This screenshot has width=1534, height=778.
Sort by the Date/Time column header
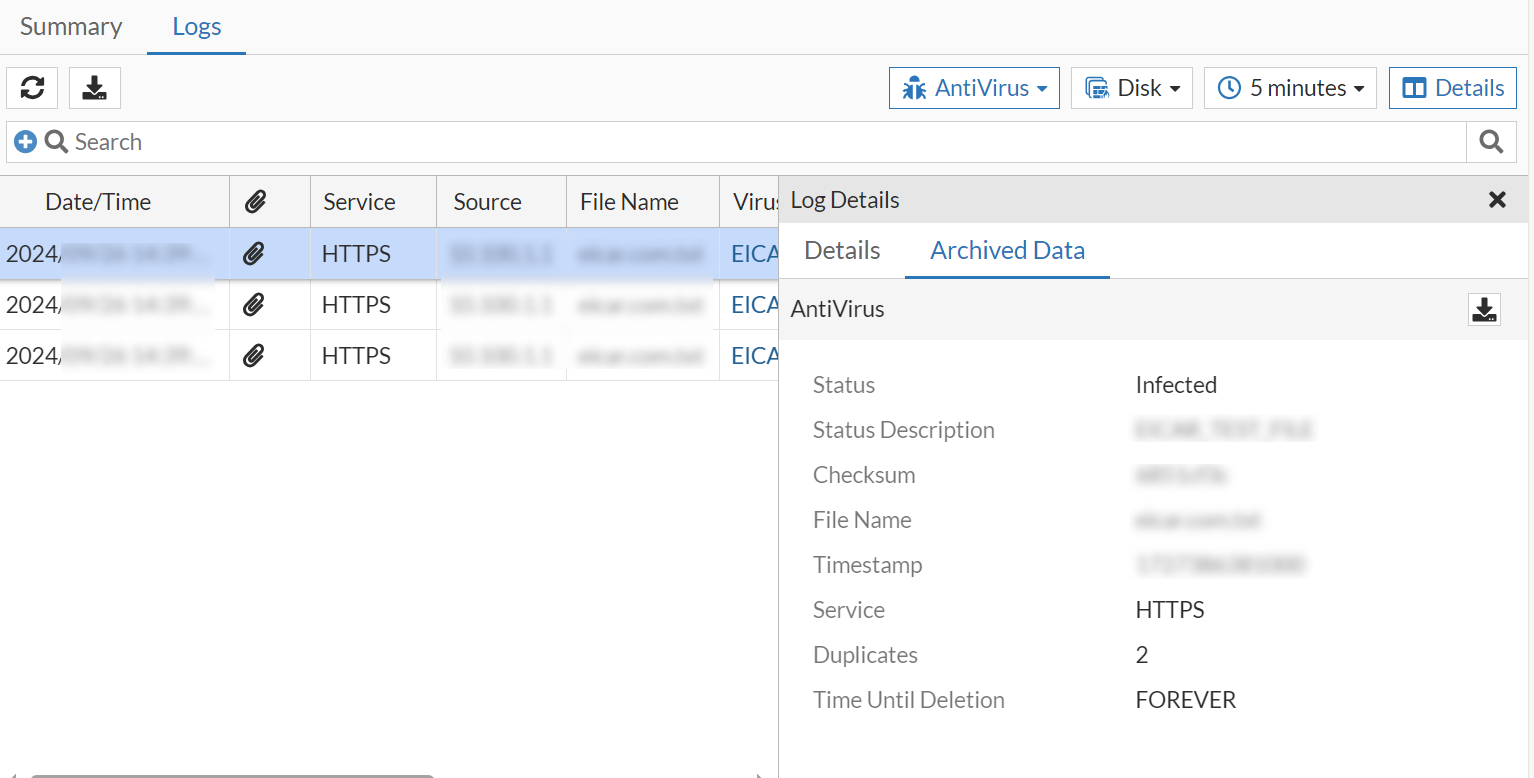point(98,202)
